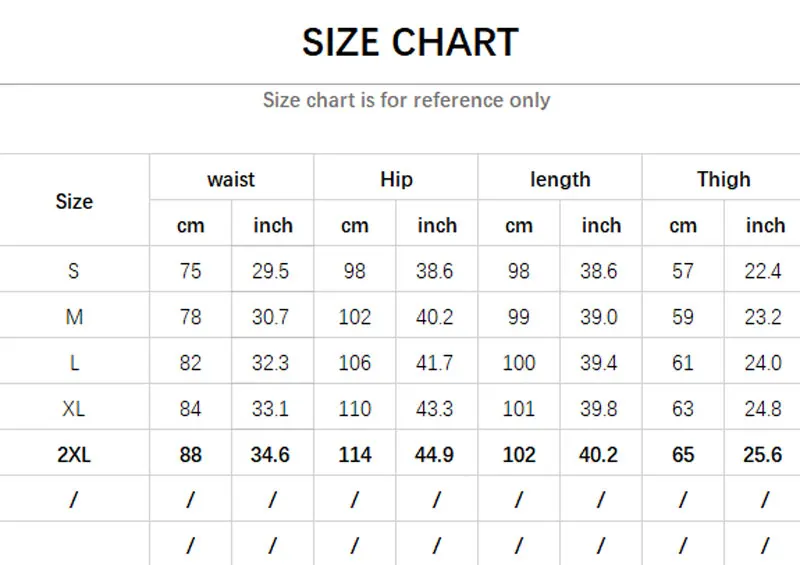Click the length value 39.4 inch
800x565 pixels.
click(x=599, y=363)
